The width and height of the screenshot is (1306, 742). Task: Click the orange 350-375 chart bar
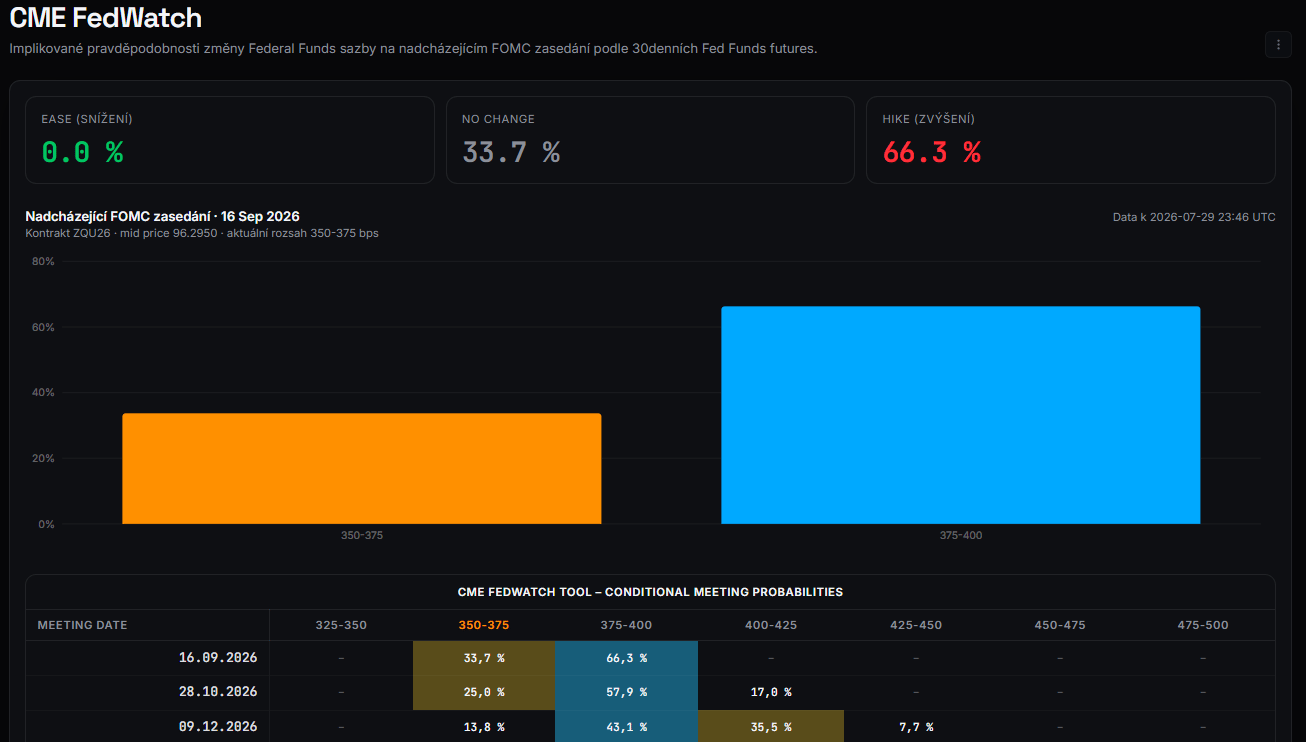click(x=362, y=469)
